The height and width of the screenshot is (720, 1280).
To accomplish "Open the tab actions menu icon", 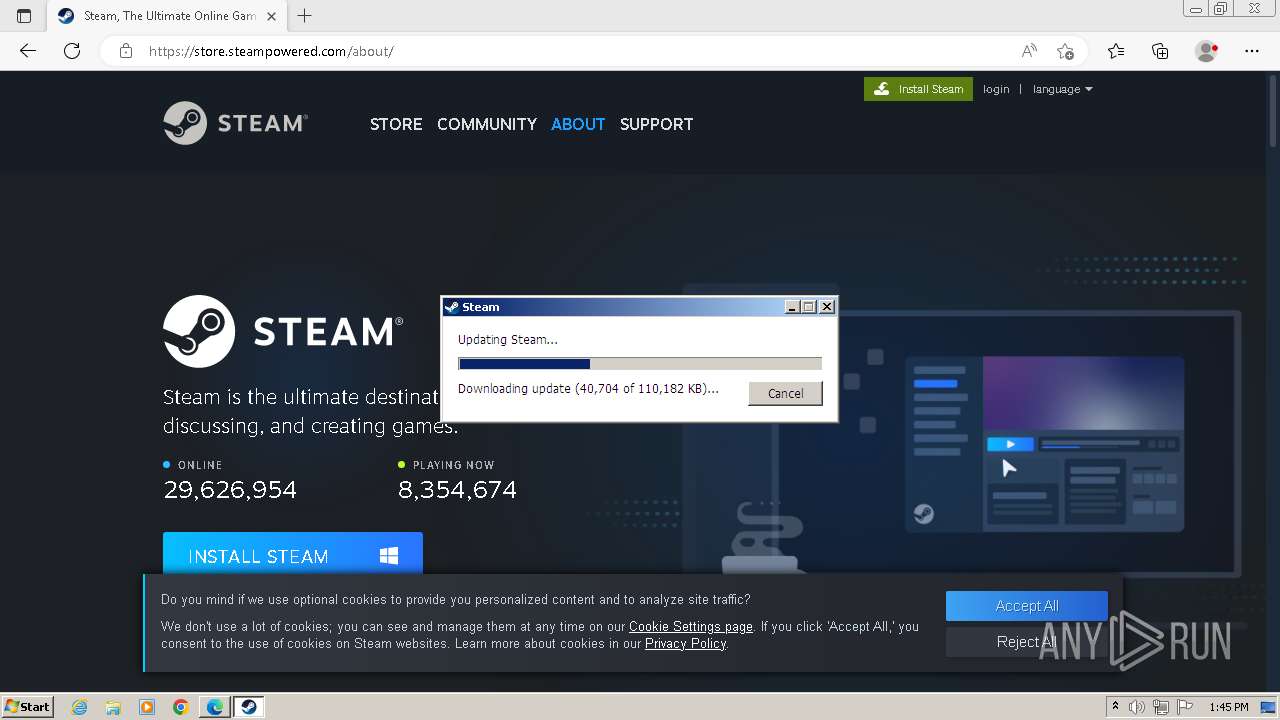I will coord(24,16).
